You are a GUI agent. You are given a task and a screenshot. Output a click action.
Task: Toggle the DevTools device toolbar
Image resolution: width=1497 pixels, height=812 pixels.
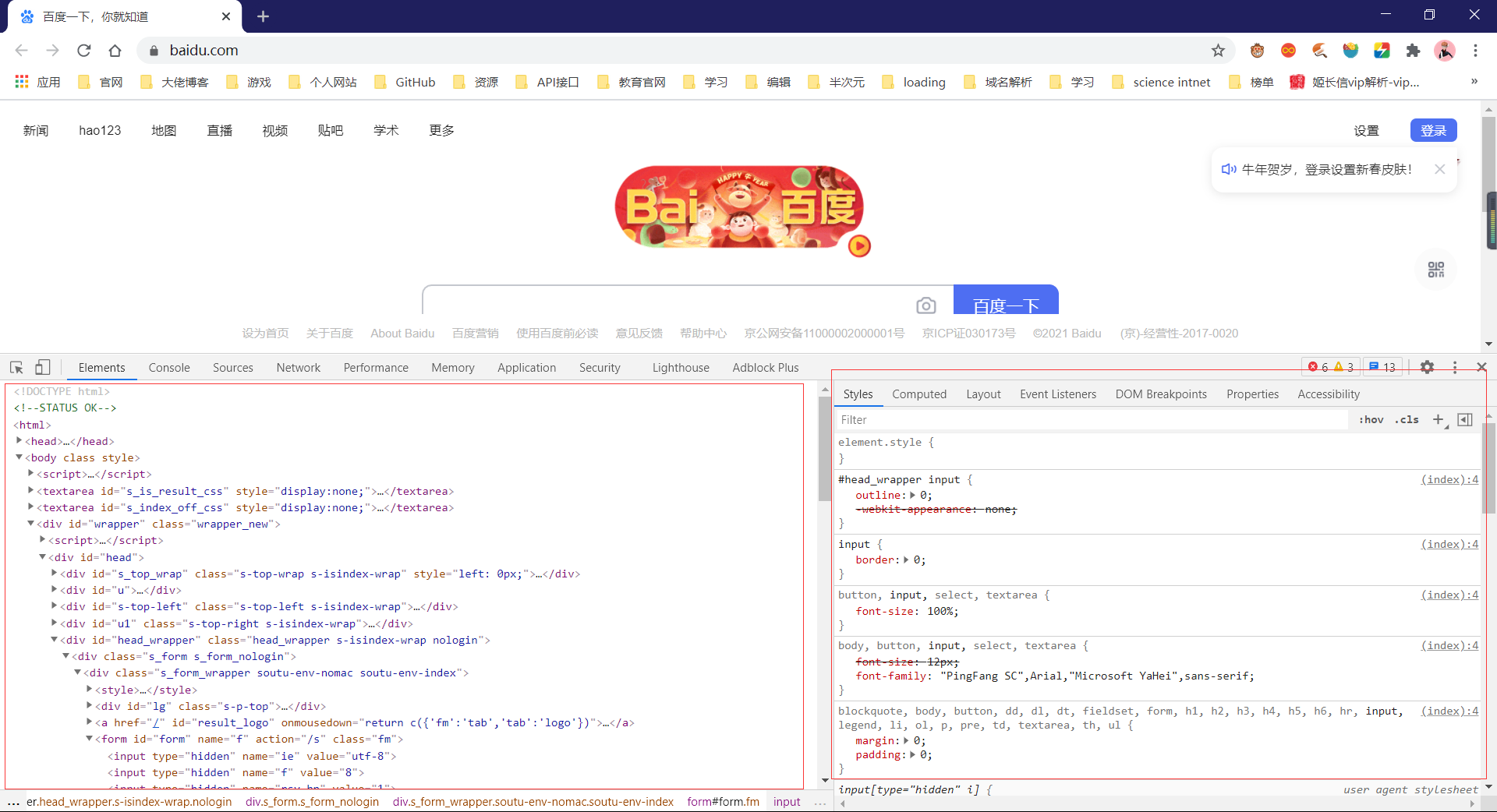point(43,367)
